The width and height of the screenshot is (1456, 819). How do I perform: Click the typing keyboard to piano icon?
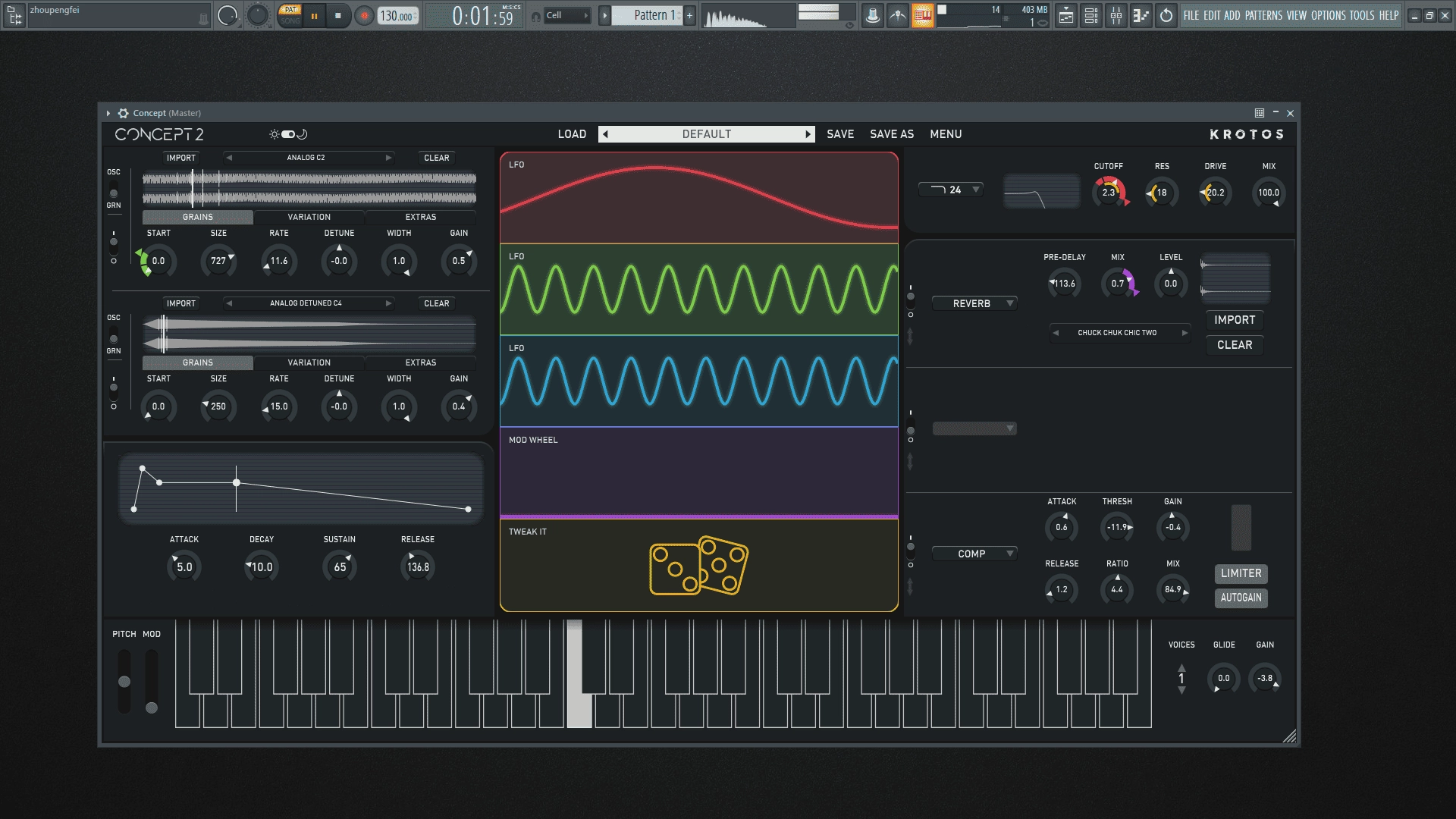pos(923,15)
